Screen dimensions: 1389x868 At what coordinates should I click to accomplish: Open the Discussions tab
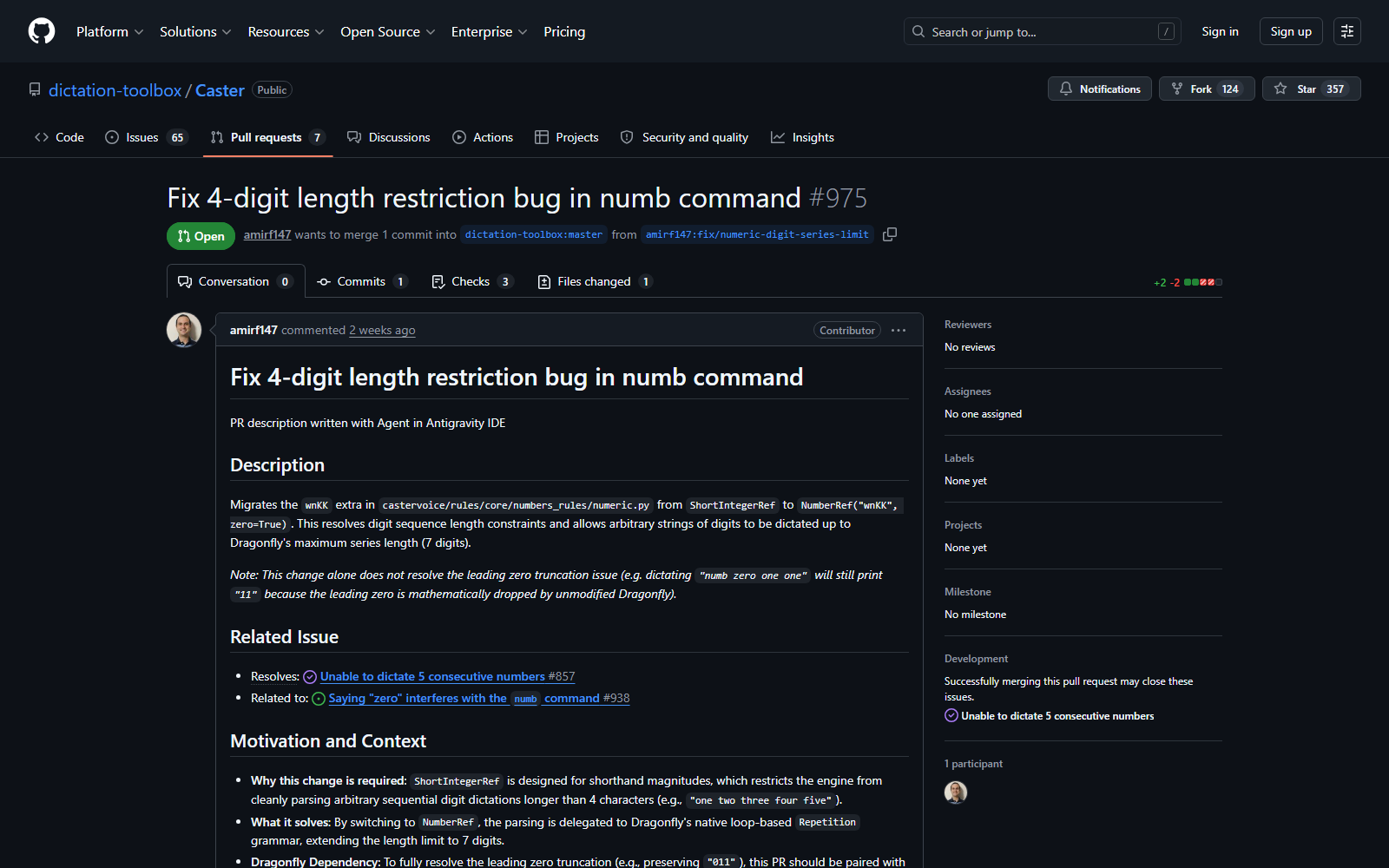[388, 137]
